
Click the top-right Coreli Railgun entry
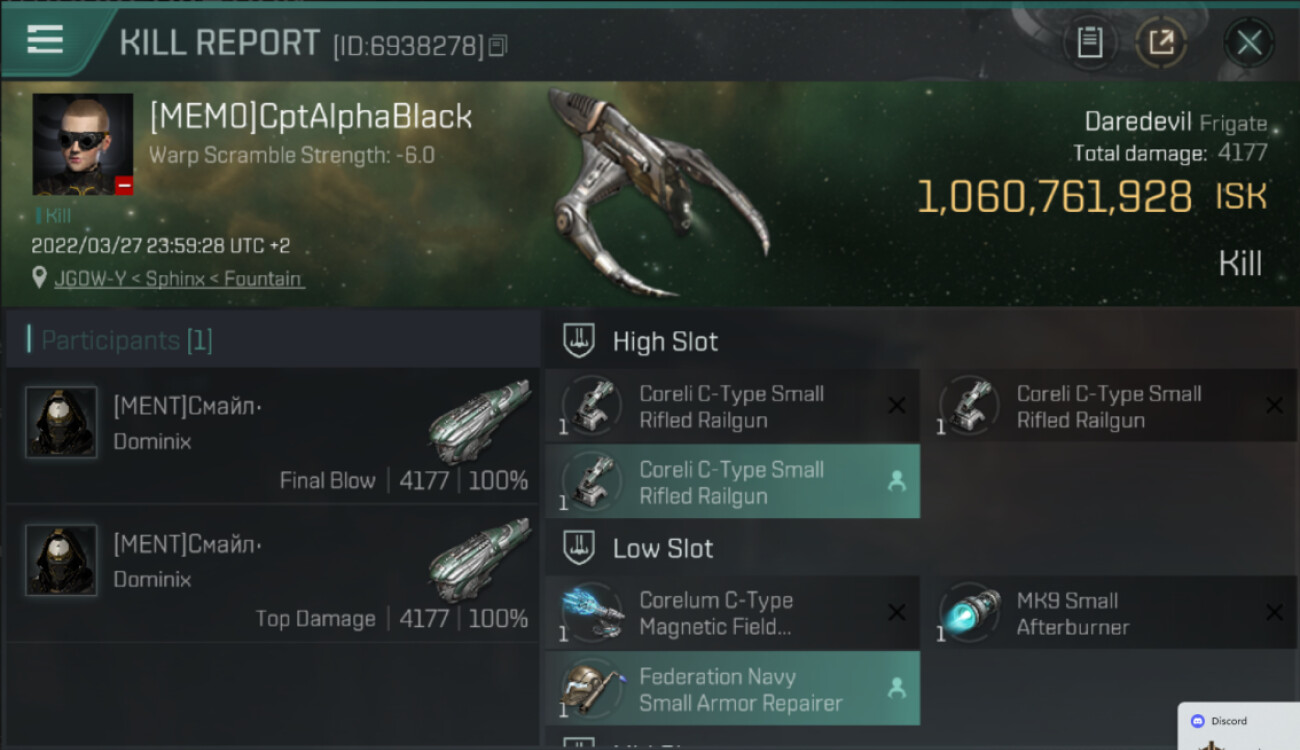point(1109,406)
